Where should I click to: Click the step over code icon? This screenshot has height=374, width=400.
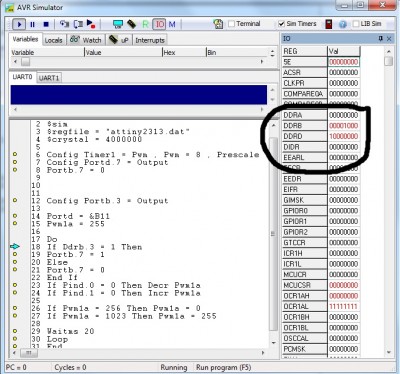tap(78, 24)
